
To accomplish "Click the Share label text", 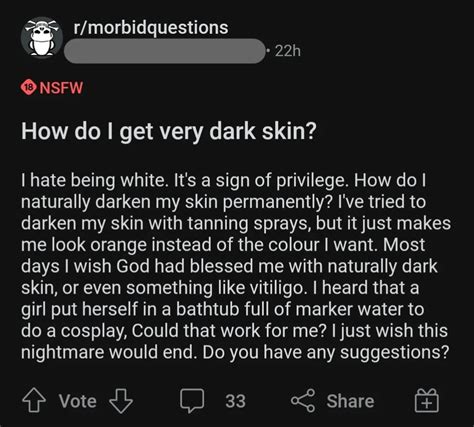I will coord(350,401).
